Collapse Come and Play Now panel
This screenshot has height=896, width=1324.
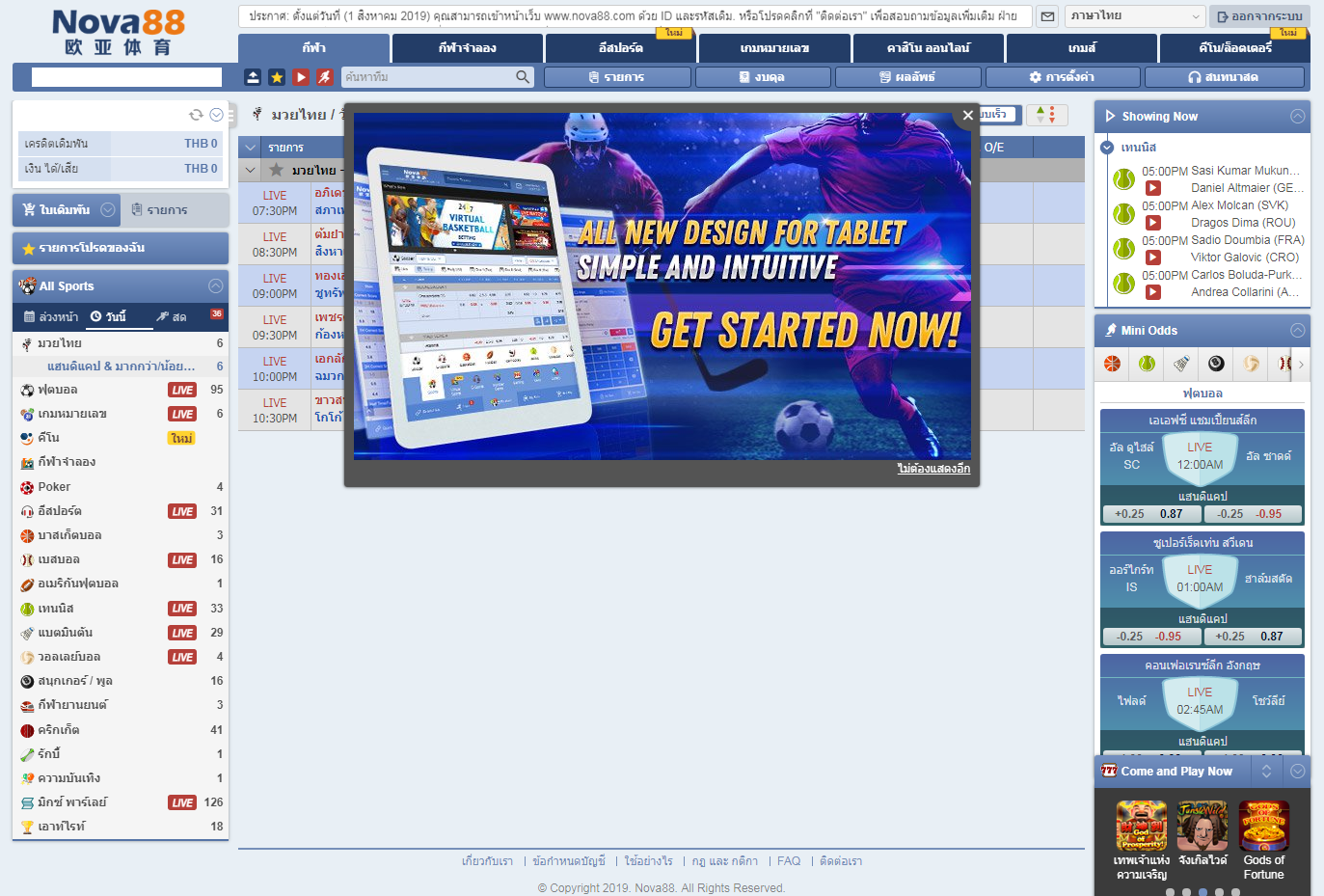(x=1298, y=772)
